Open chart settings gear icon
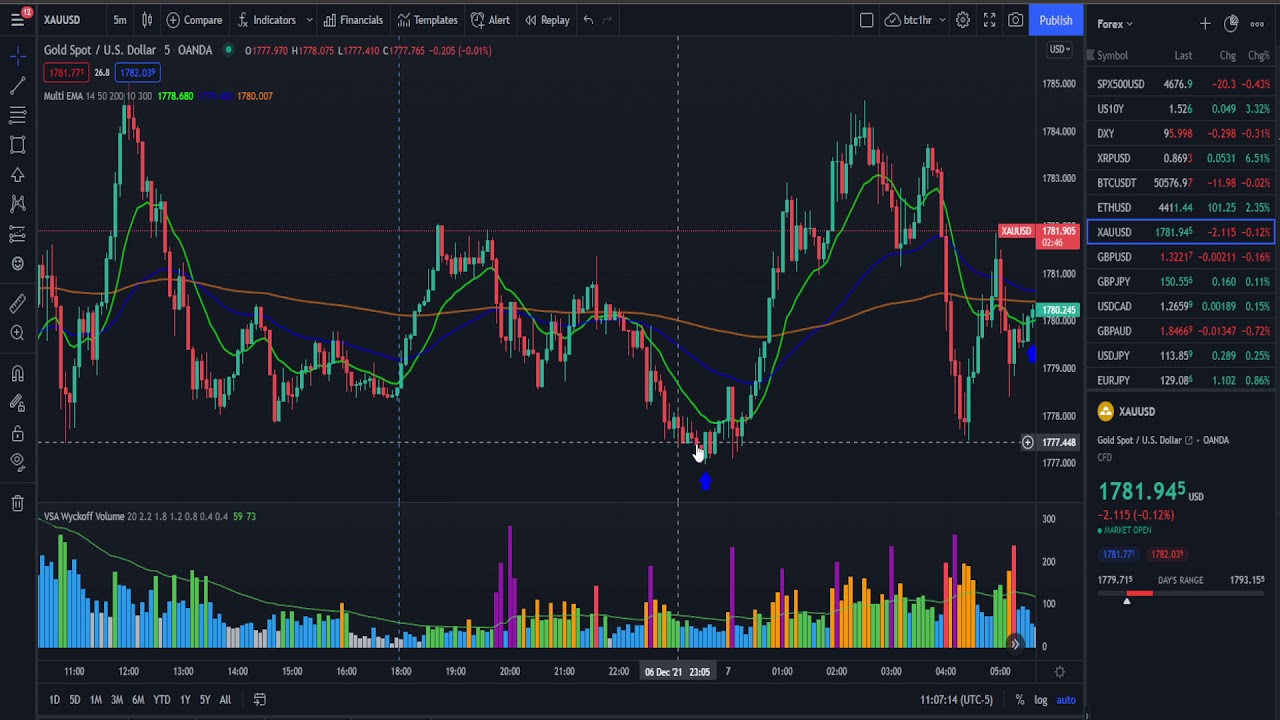Screen dimensions: 1280x720 (962, 20)
